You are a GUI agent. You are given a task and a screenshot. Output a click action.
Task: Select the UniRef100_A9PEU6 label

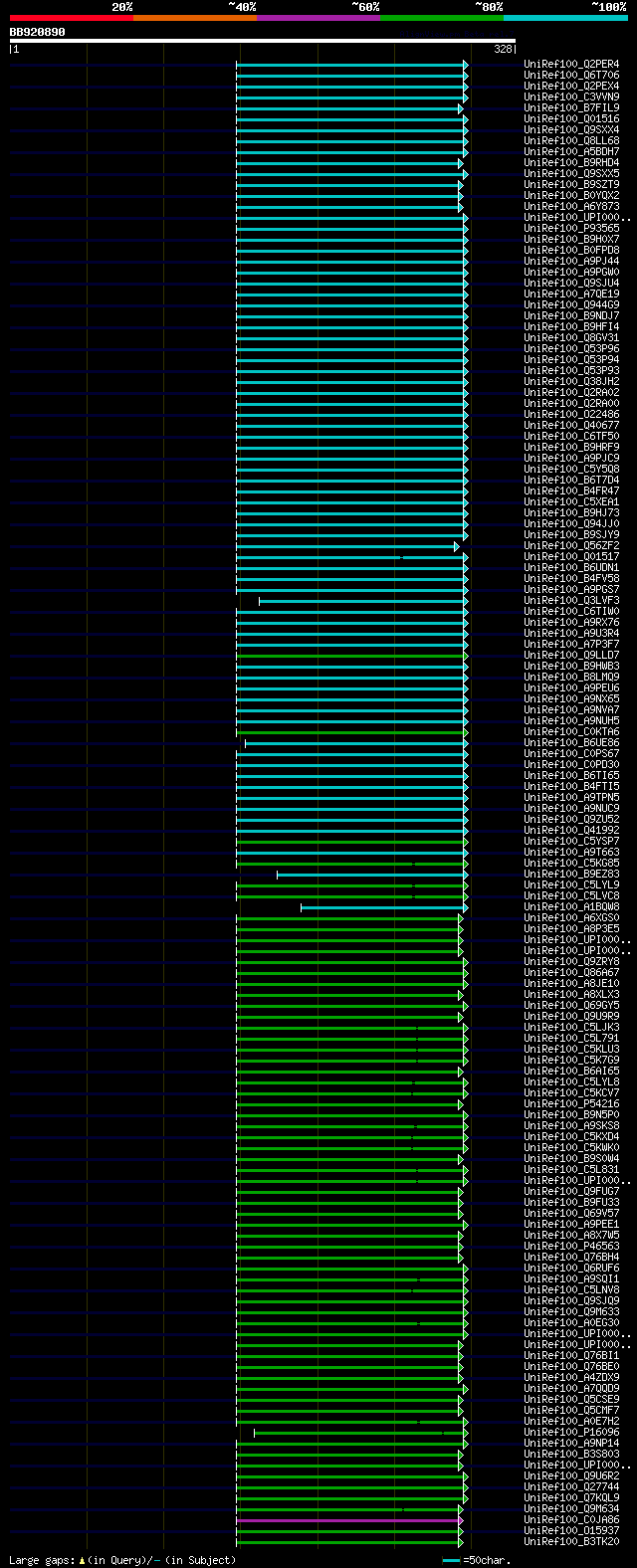(571, 688)
